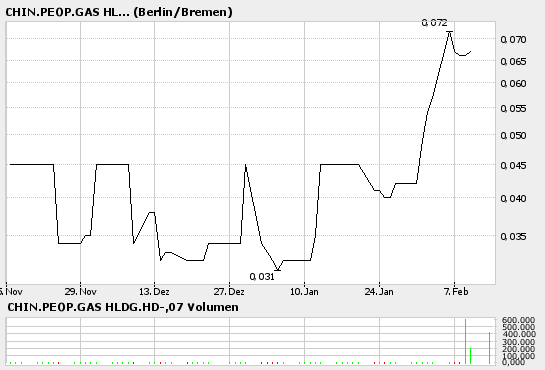Select the 24. Jan date label
545x370 pixels.
coord(379,292)
